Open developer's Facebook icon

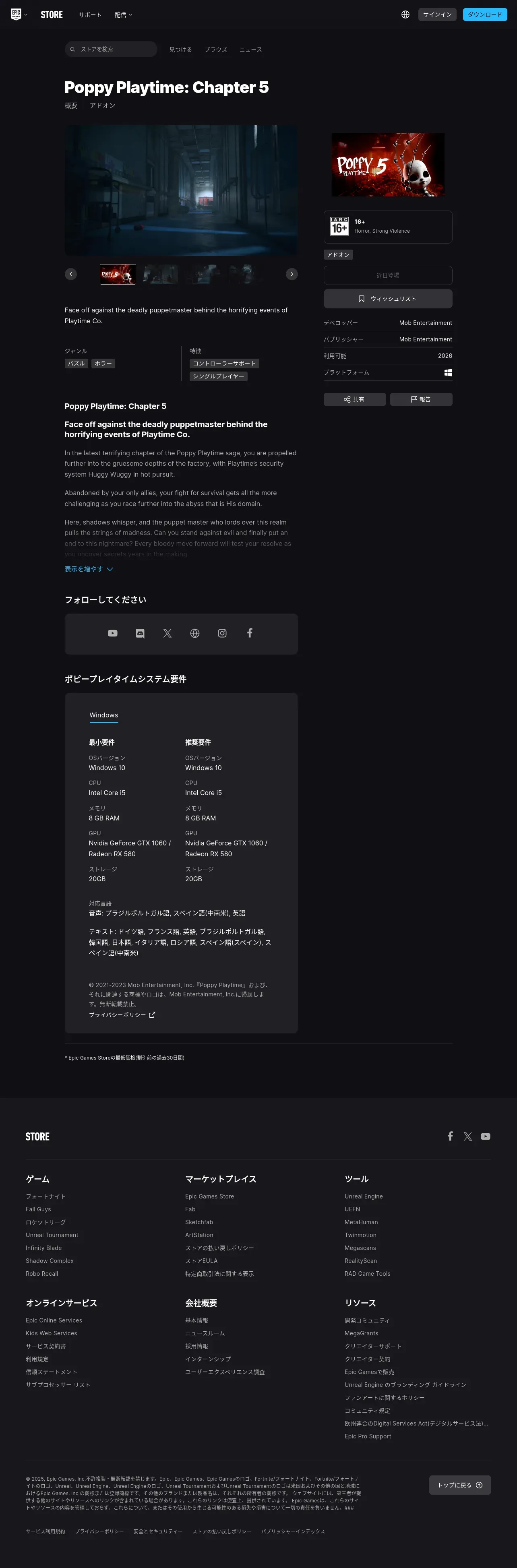(x=250, y=633)
